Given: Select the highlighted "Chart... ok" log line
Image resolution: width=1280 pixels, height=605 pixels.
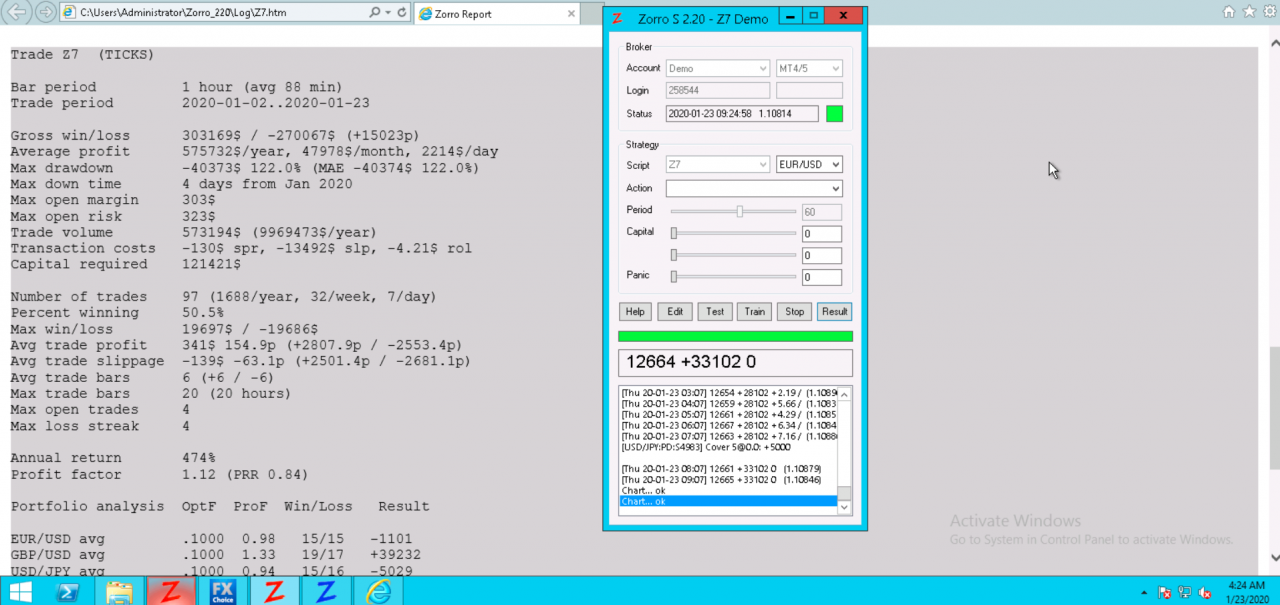Looking at the screenshot, I should tap(728, 501).
